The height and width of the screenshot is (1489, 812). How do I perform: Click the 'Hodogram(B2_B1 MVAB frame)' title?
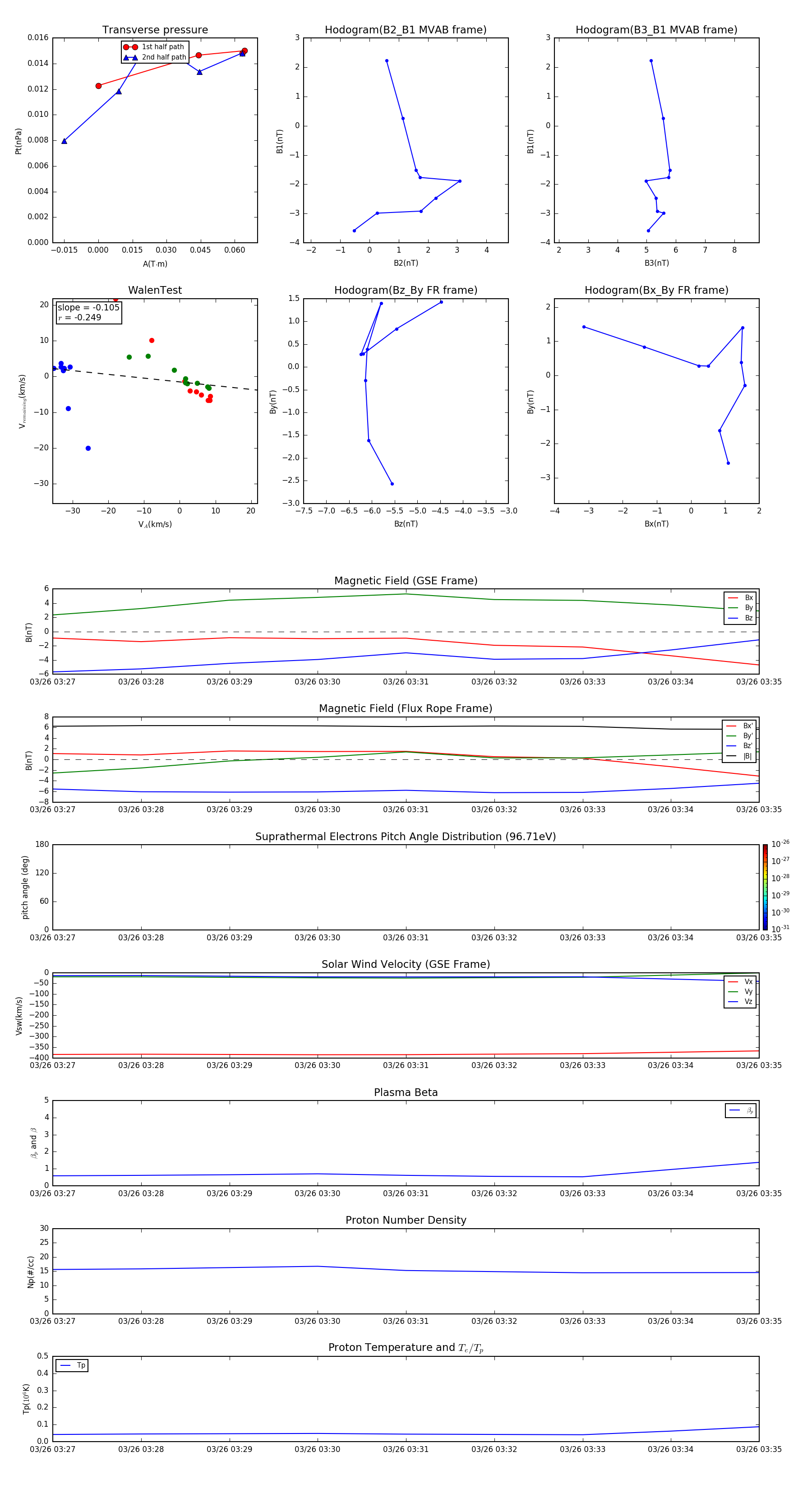pos(406,29)
